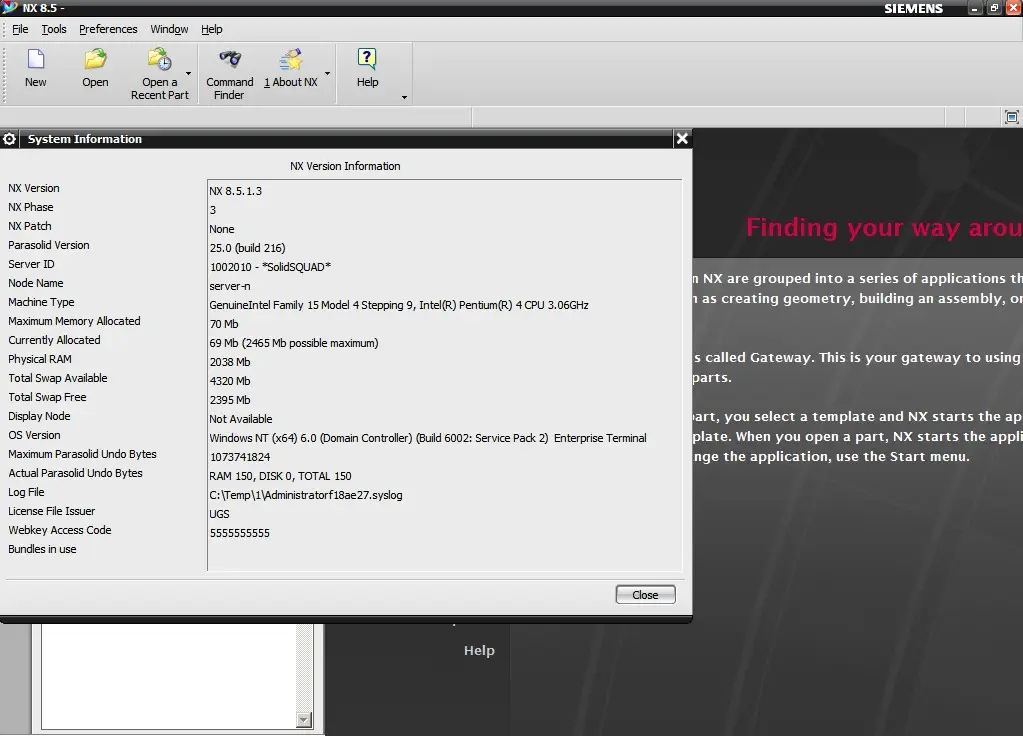1023x736 pixels.
Task: Select the log file path value
Action: [306, 495]
